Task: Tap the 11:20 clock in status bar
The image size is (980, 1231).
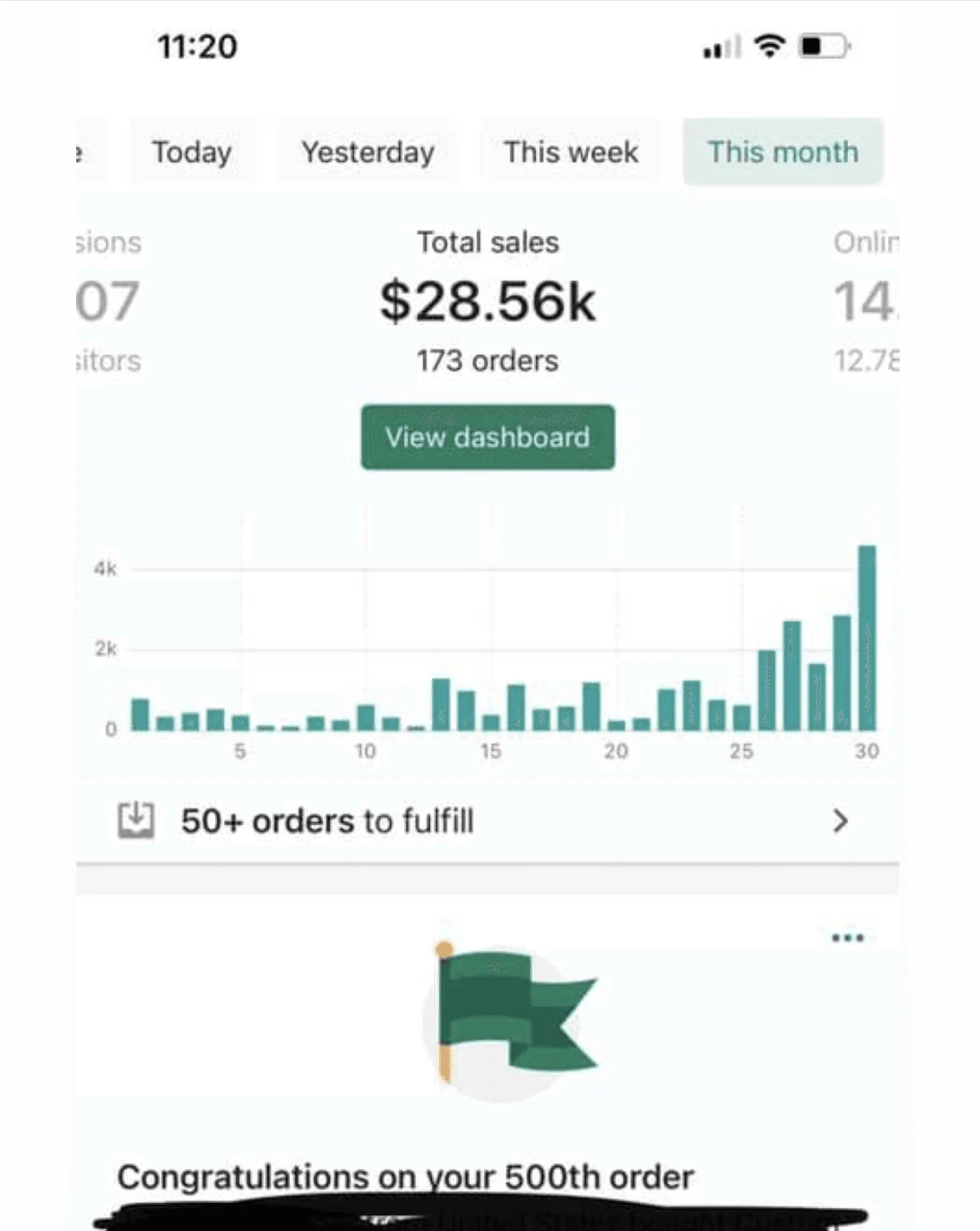Action: 197,46
